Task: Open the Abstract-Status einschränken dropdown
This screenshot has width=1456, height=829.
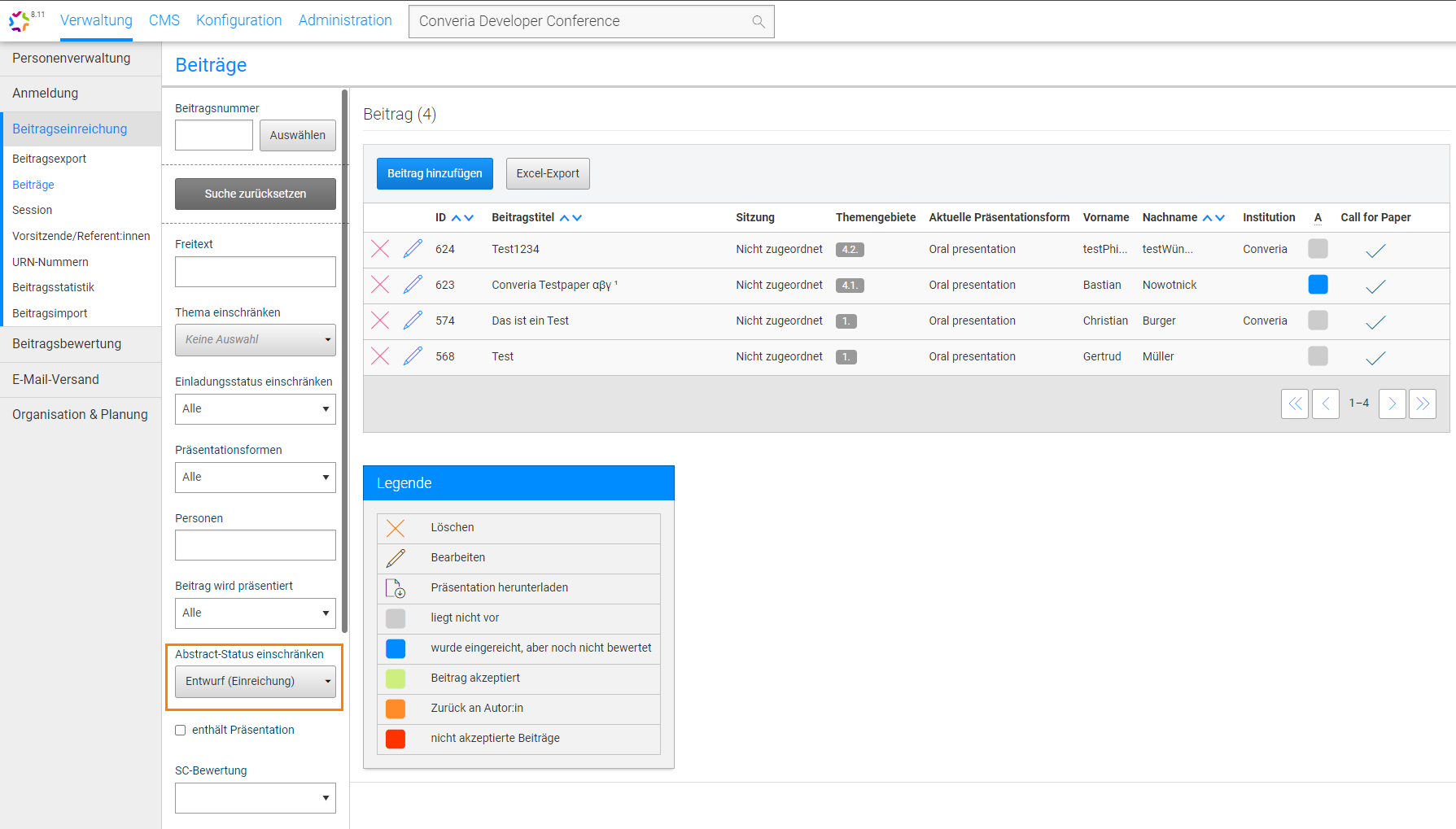Action: (x=255, y=682)
